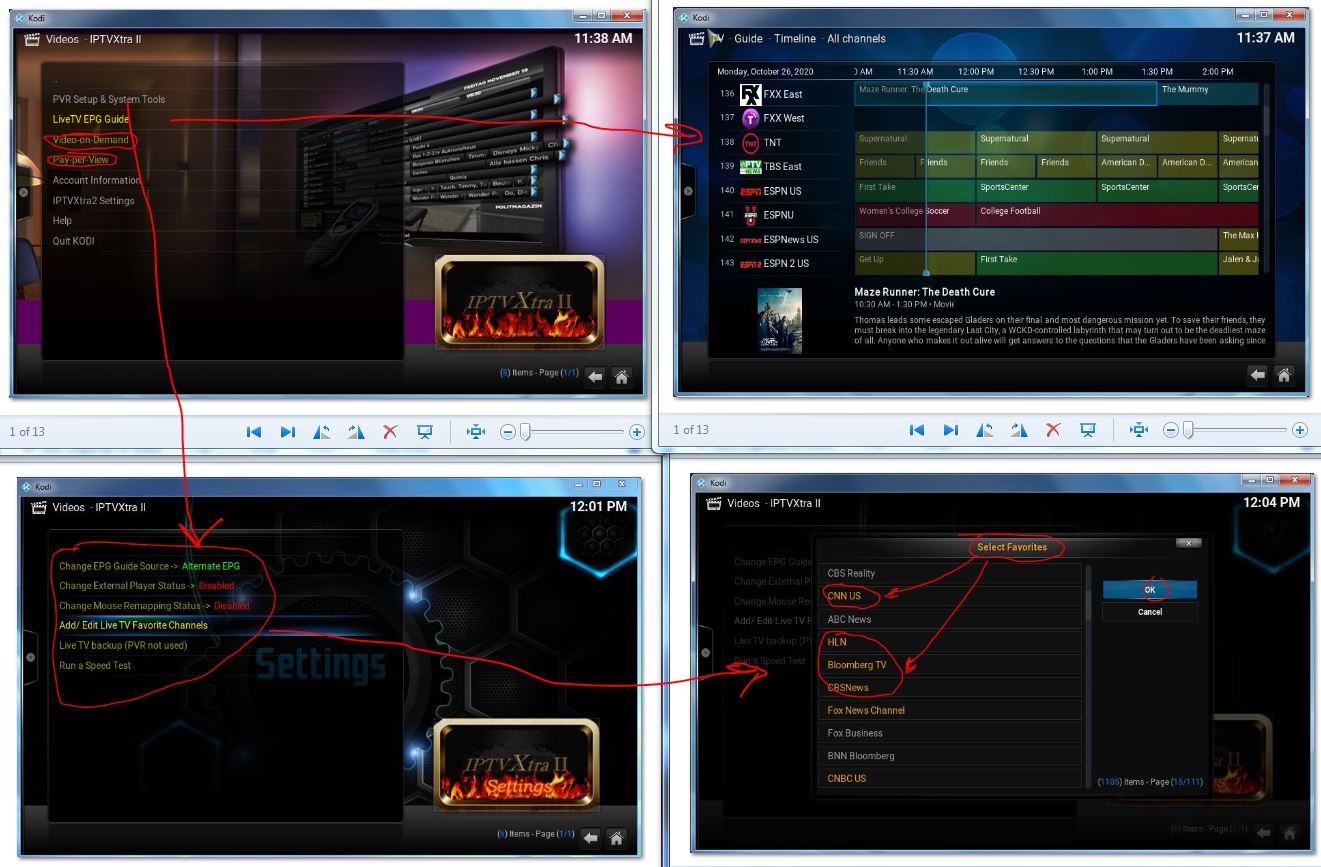The height and width of the screenshot is (867, 1321).
Task: Expand side menu arrow beside Select Favorites dialog
Action: [x=704, y=653]
